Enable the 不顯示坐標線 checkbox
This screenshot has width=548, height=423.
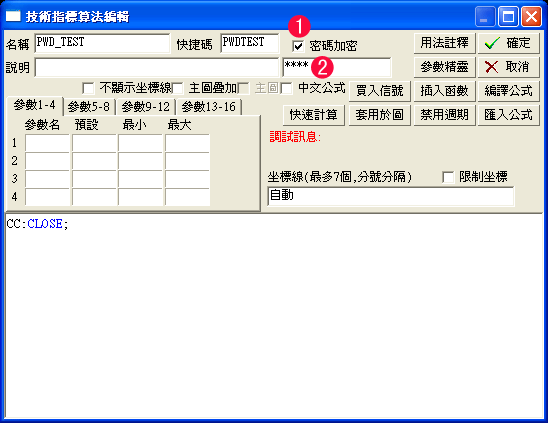(88, 88)
